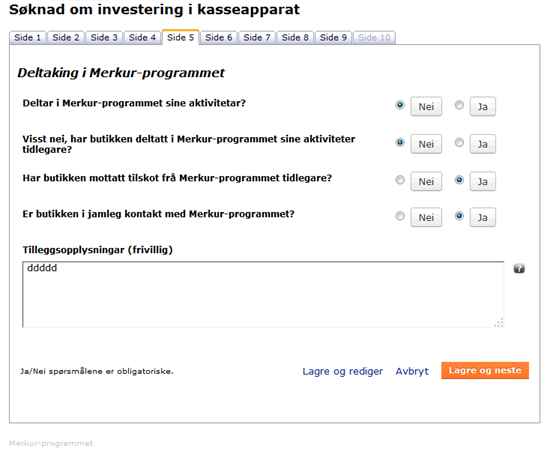This screenshot has width=556, height=457.
Task: Grab the textarea resize handle corner
Action: pos(499,323)
